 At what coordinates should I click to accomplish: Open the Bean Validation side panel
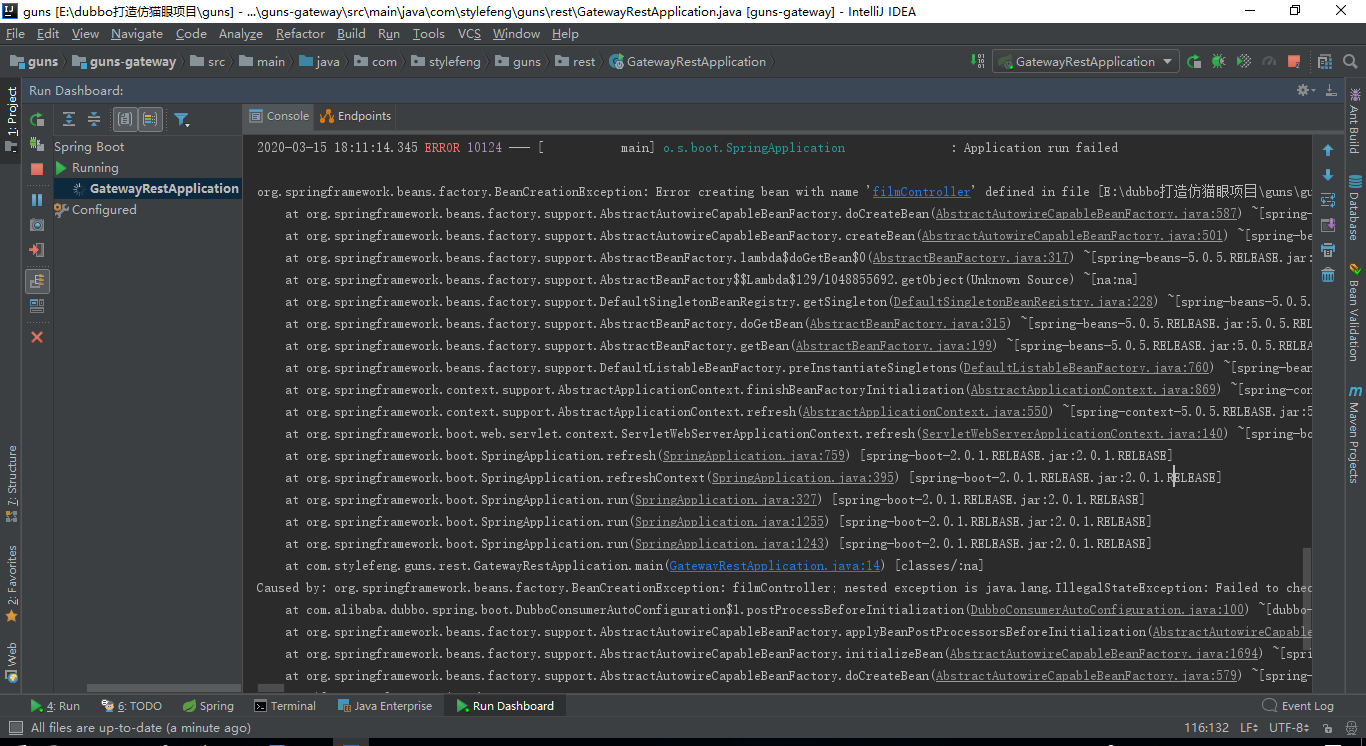pos(1355,311)
